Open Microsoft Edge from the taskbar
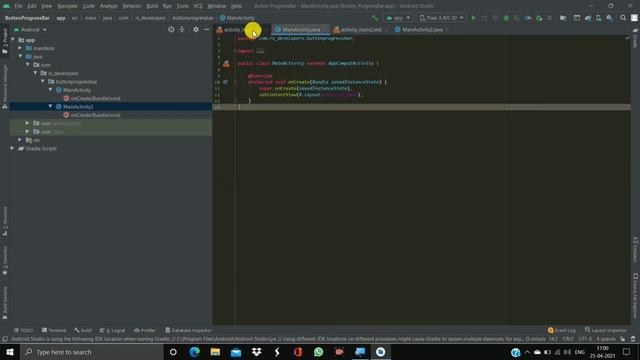This screenshot has height=360, width=640. pyautogui.click(x=194, y=352)
